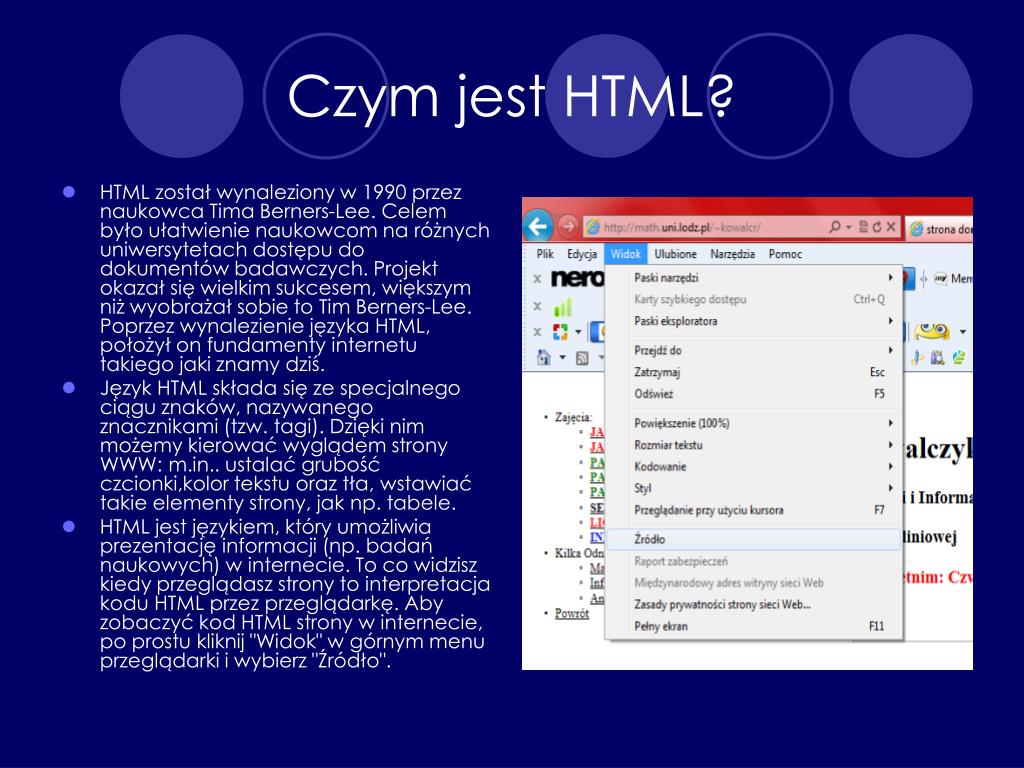Click the search magnifier in address bar
The image size is (1024, 768).
[835, 227]
